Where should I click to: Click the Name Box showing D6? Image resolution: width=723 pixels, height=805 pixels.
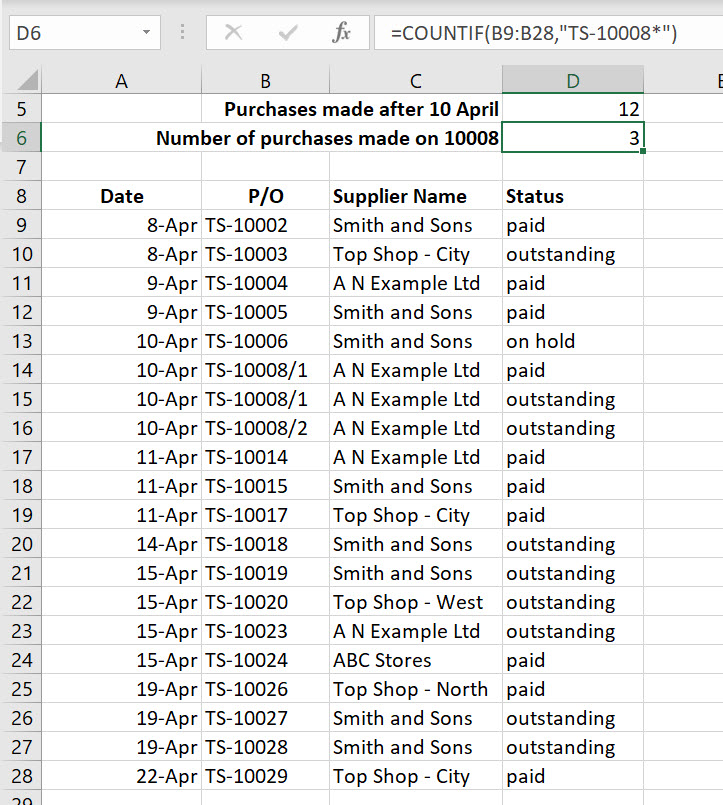pyautogui.click(x=85, y=32)
